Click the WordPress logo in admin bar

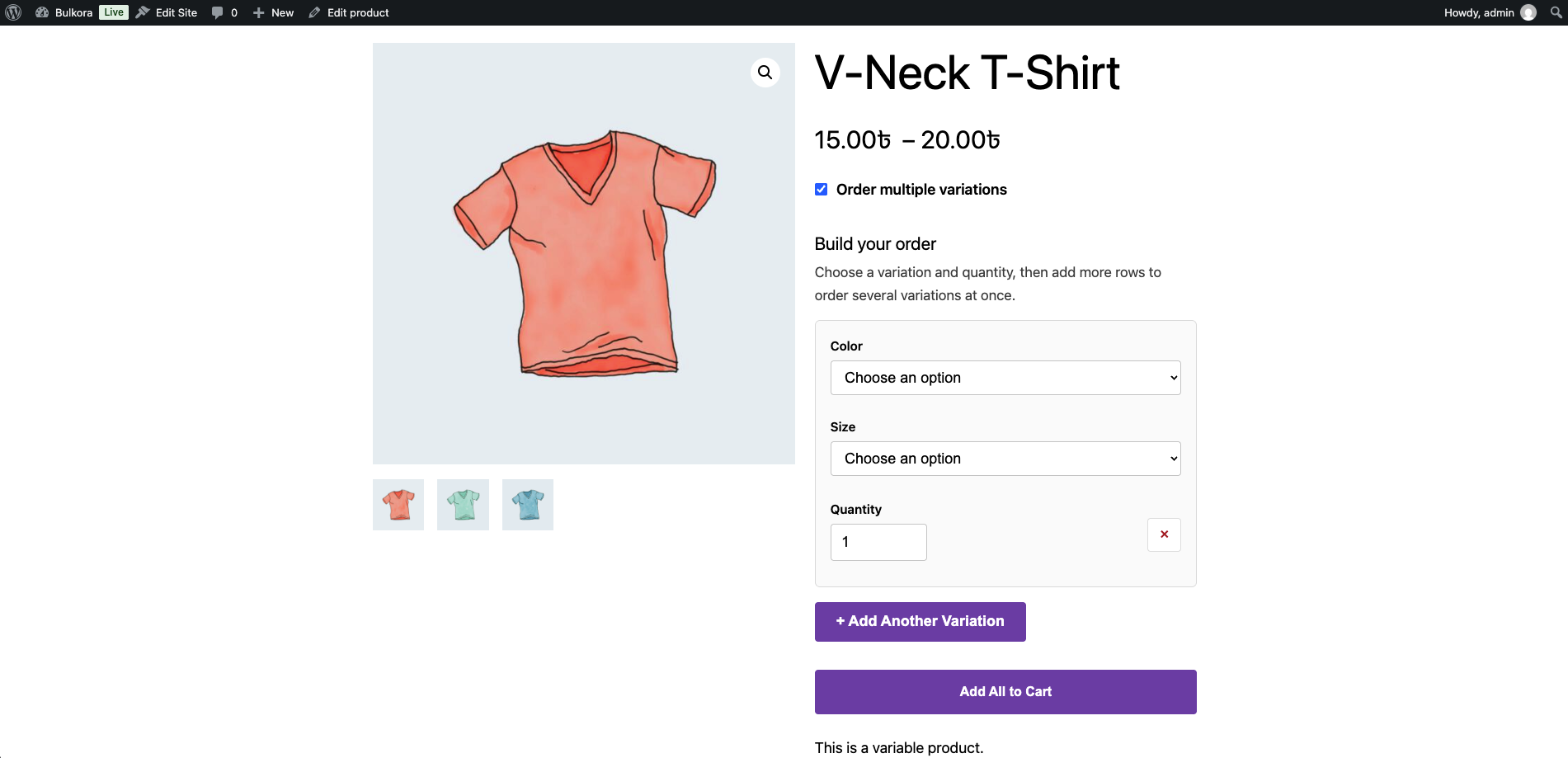point(13,12)
